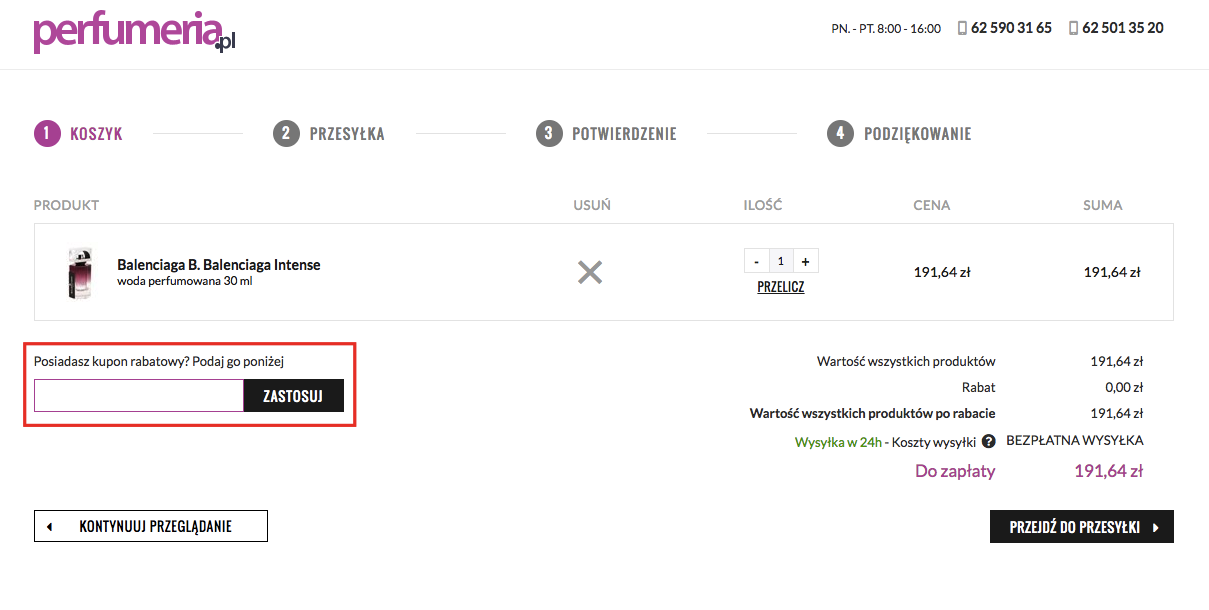Click the first phone icon in header

[x=962, y=28]
